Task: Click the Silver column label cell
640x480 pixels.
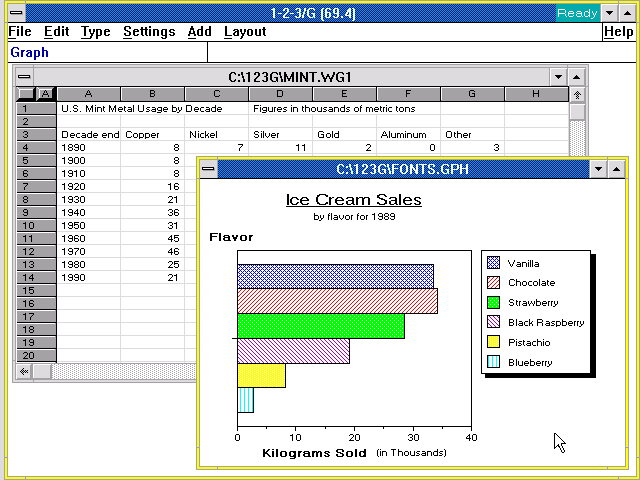Action: [280, 135]
